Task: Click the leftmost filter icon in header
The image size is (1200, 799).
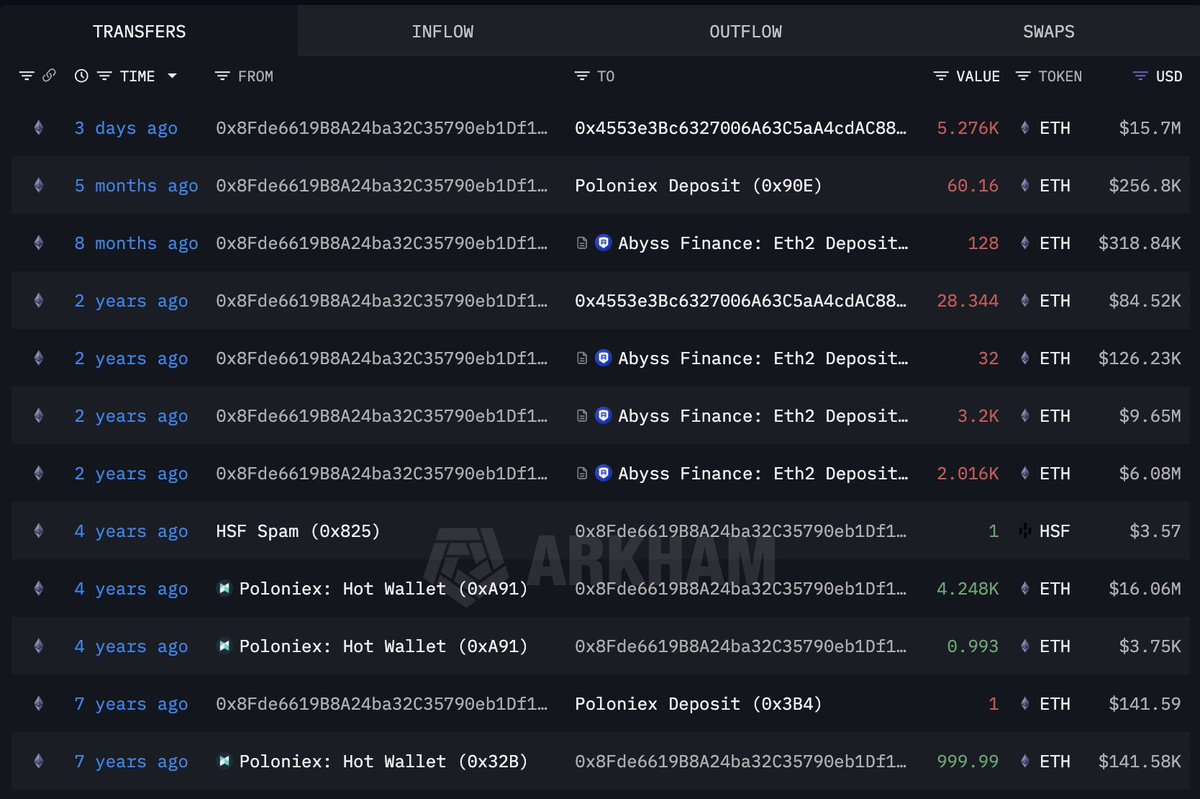Action: 27,76
